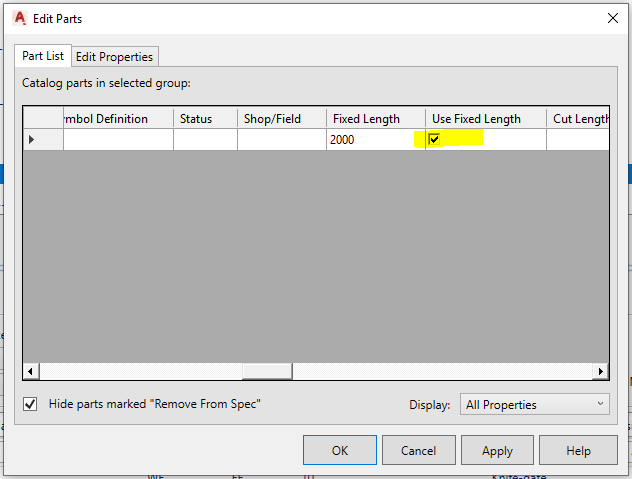Click the Cancel button
The height and width of the screenshot is (479, 632).
point(419,450)
